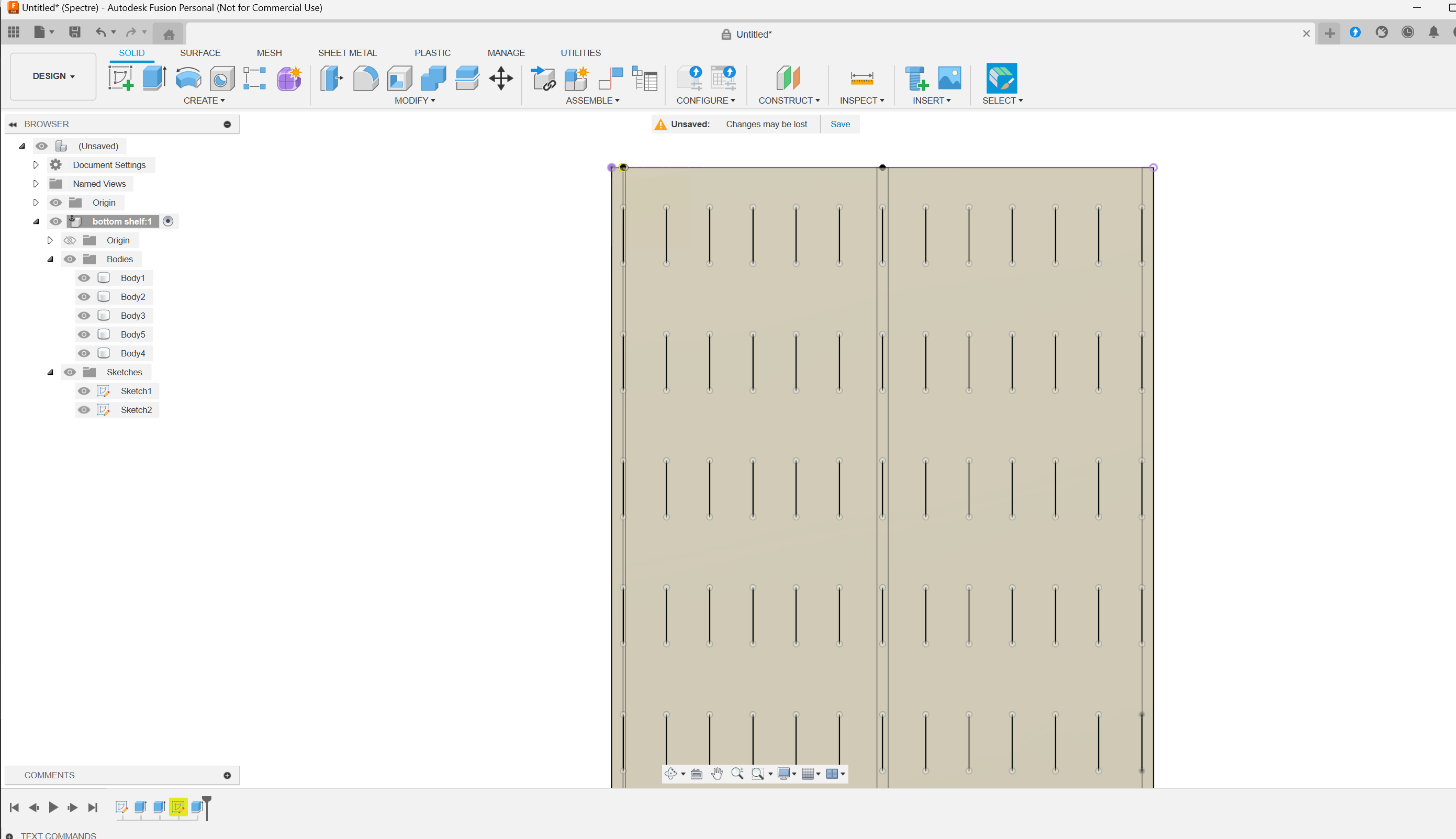The width and height of the screenshot is (1456, 839).
Task: Hide Body3 using its eye icon
Action: pyautogui.click(x=84, y=315)
